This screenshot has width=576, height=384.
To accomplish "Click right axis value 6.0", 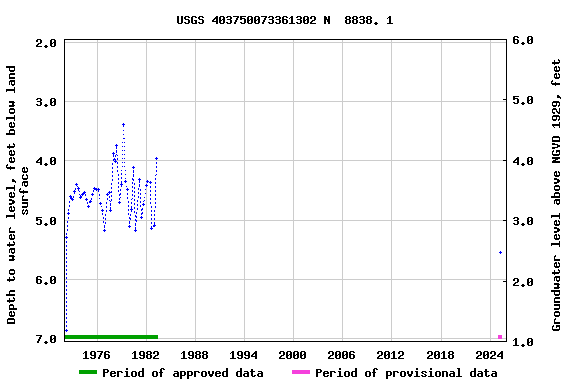I will tap(523, 40).
